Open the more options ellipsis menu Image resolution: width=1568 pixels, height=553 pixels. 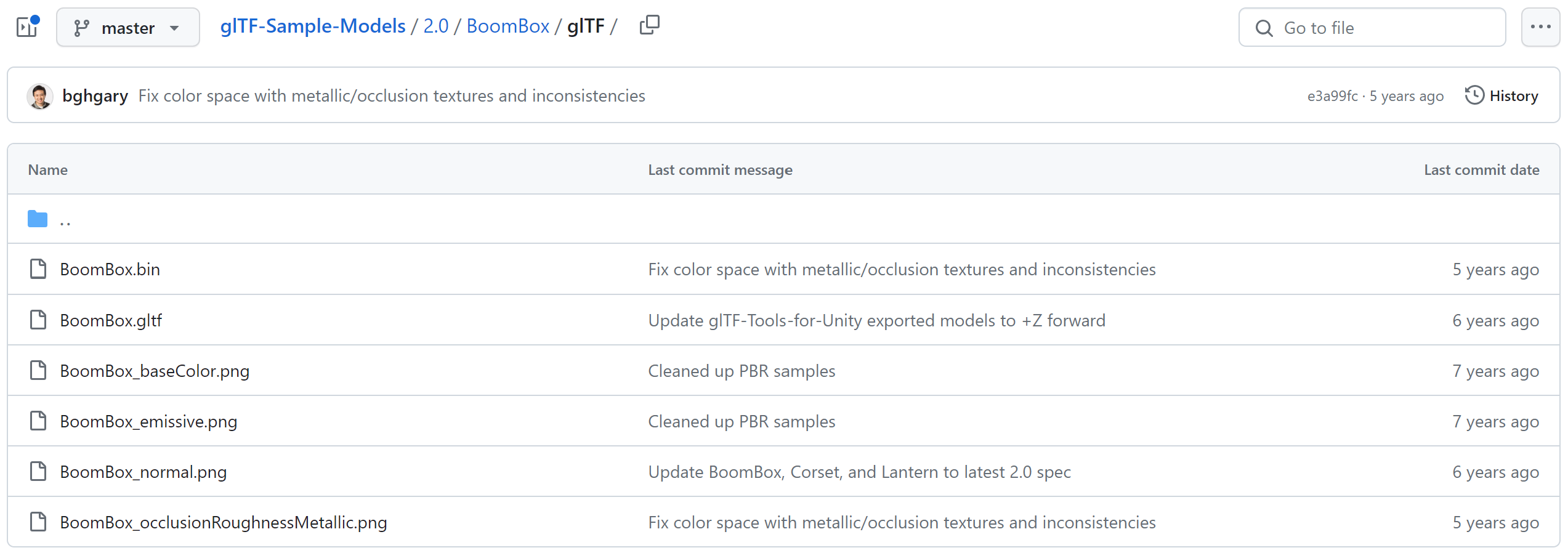[1540, 27]
